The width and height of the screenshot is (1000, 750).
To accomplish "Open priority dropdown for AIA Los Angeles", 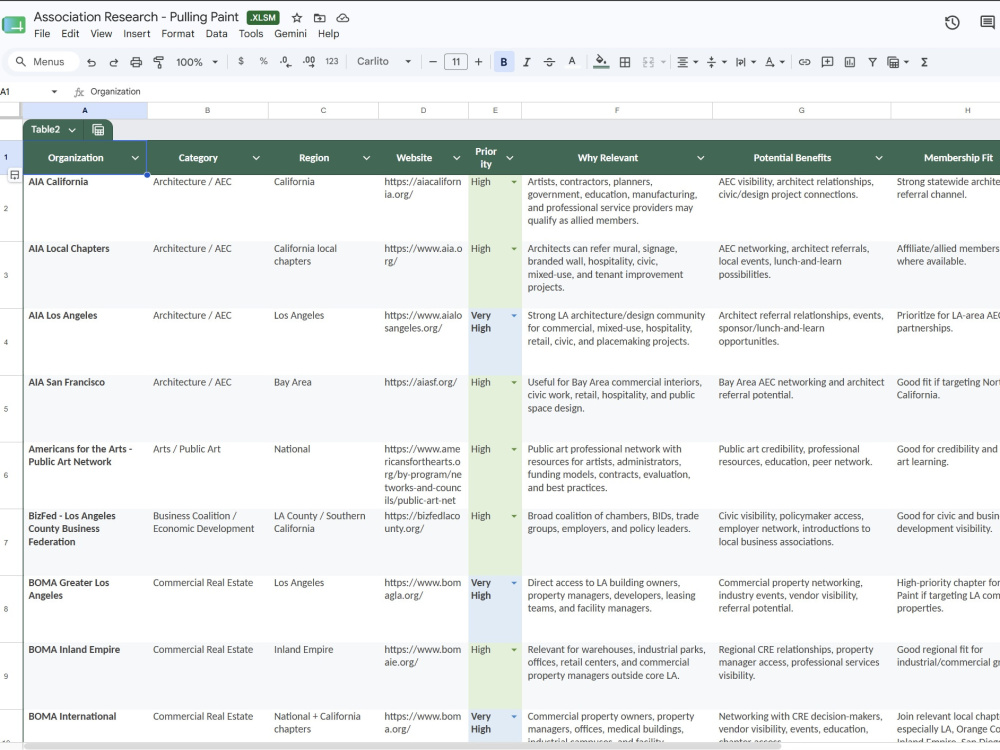I will (514, 316).
